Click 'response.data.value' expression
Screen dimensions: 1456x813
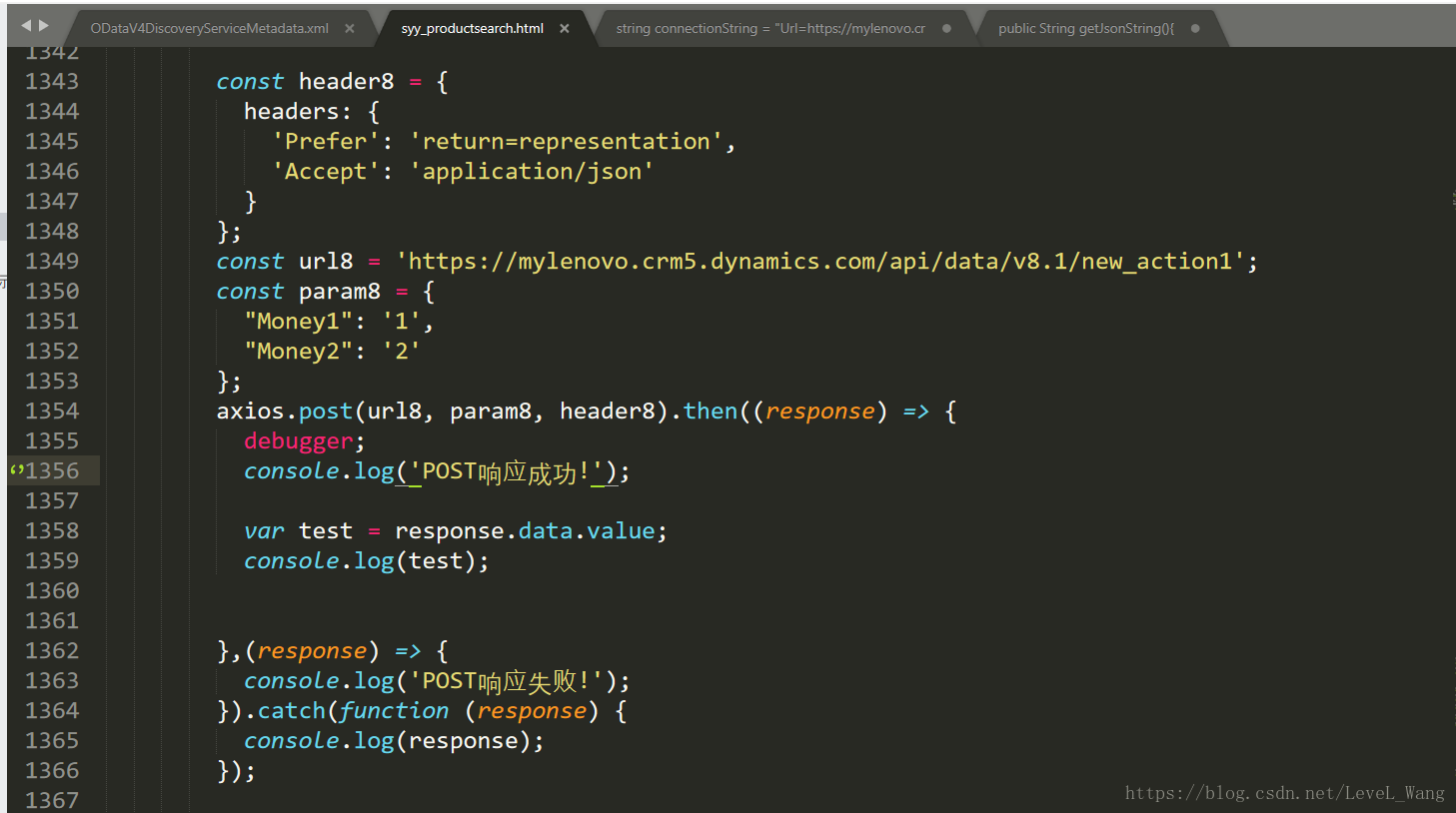(x=525, y=530)
